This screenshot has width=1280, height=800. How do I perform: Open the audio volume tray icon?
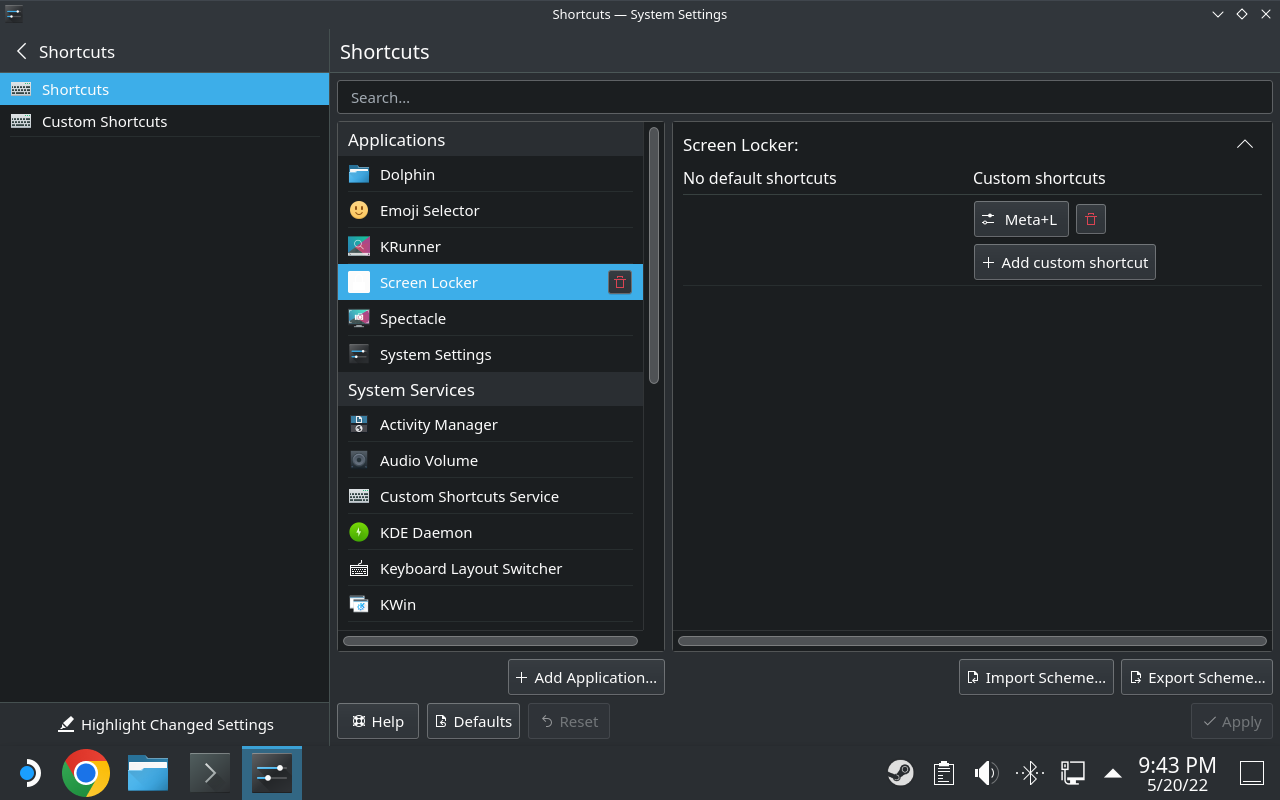point(986,772)
